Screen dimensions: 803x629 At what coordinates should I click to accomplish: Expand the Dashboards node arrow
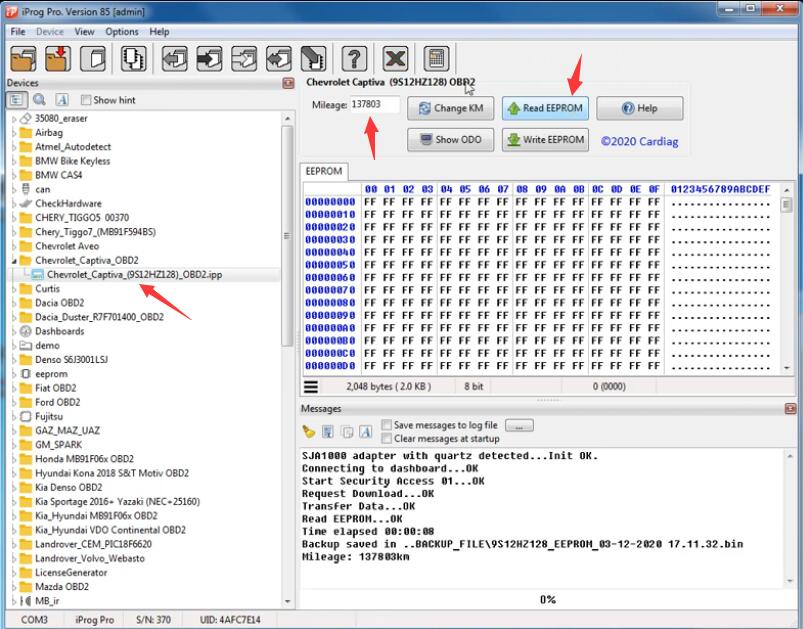click(x=14, y=331)
